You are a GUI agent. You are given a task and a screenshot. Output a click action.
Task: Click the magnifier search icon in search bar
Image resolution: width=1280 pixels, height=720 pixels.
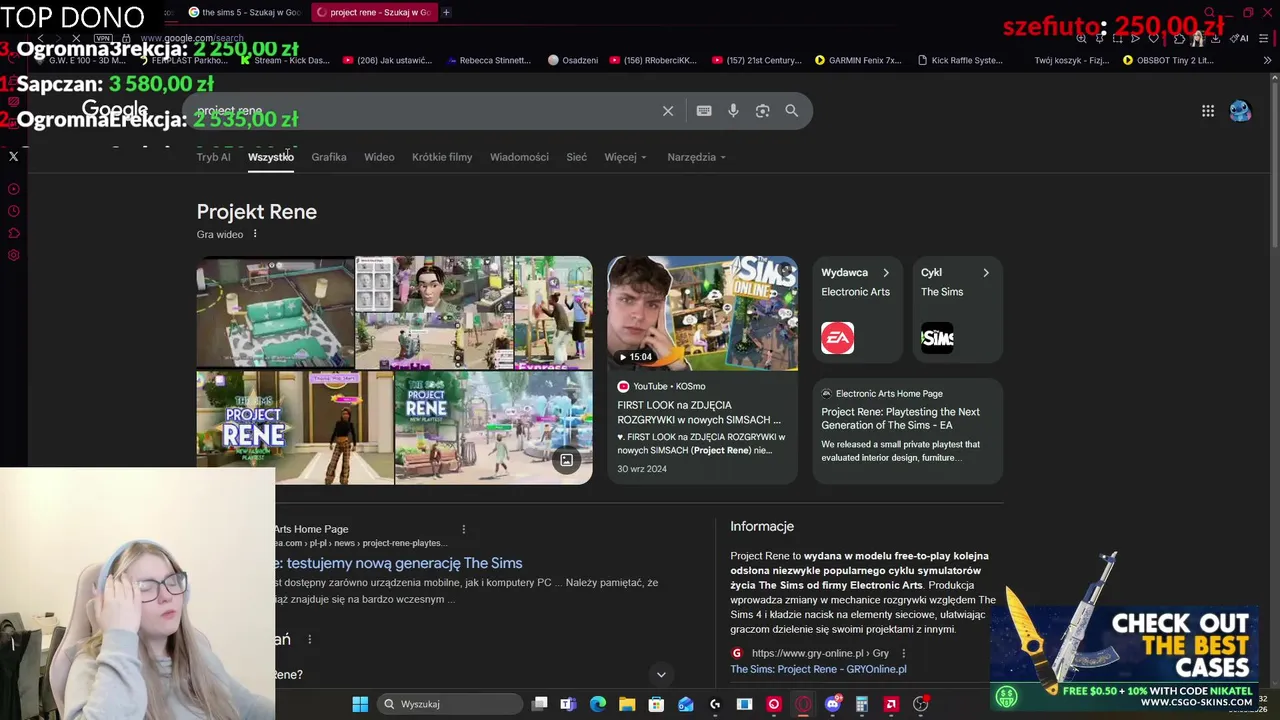(x=792, y=111)
